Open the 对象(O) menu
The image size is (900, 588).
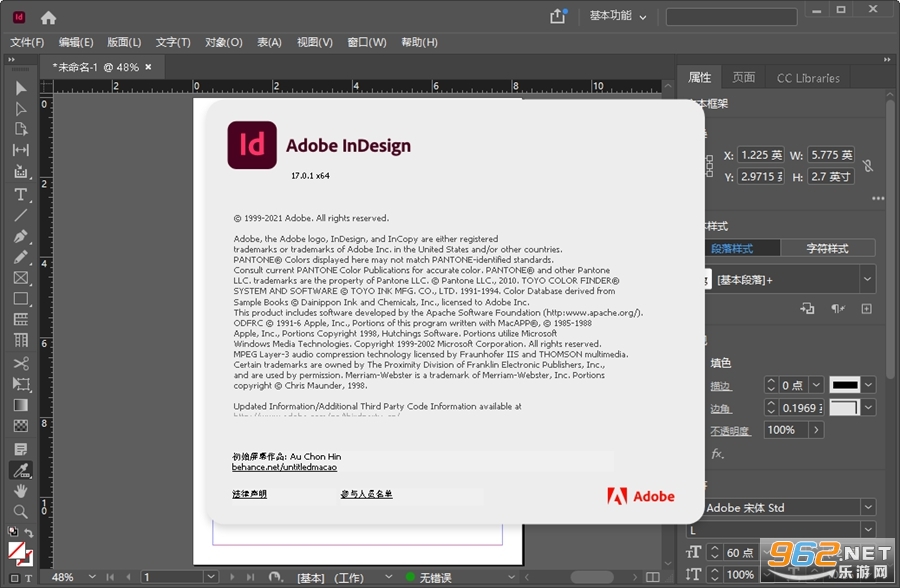224,42
